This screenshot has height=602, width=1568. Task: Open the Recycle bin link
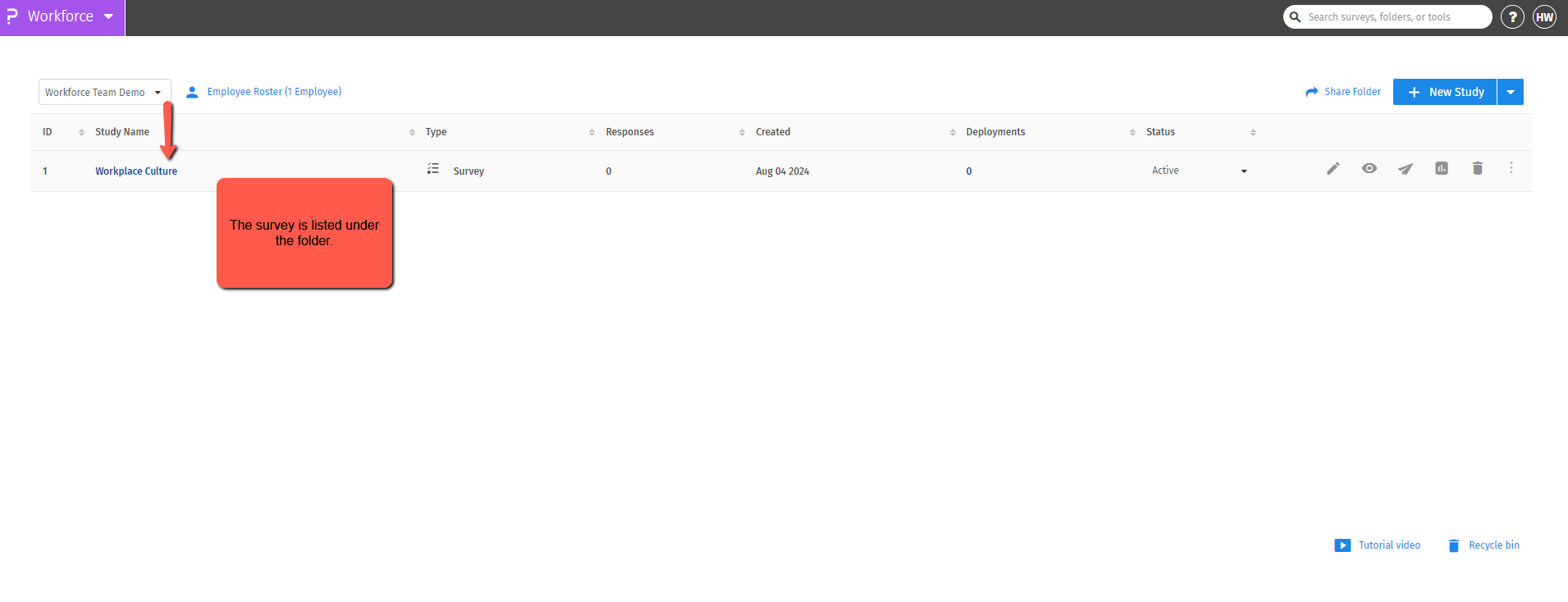tap(1494, 545)
